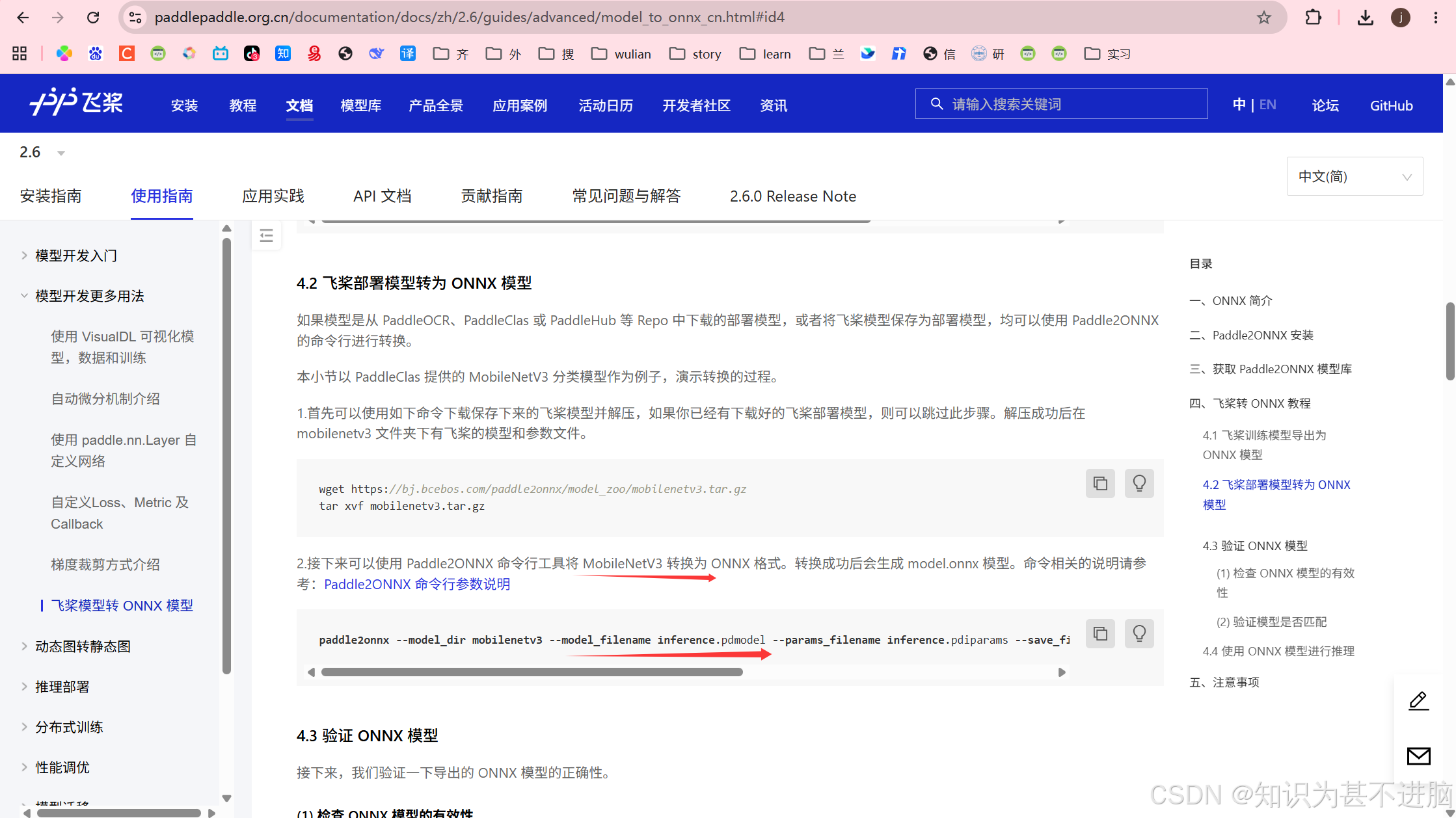Open the Chrome three-dot menu
Viewport: 1456px width, 818px height.
(x=1436, y=18)
